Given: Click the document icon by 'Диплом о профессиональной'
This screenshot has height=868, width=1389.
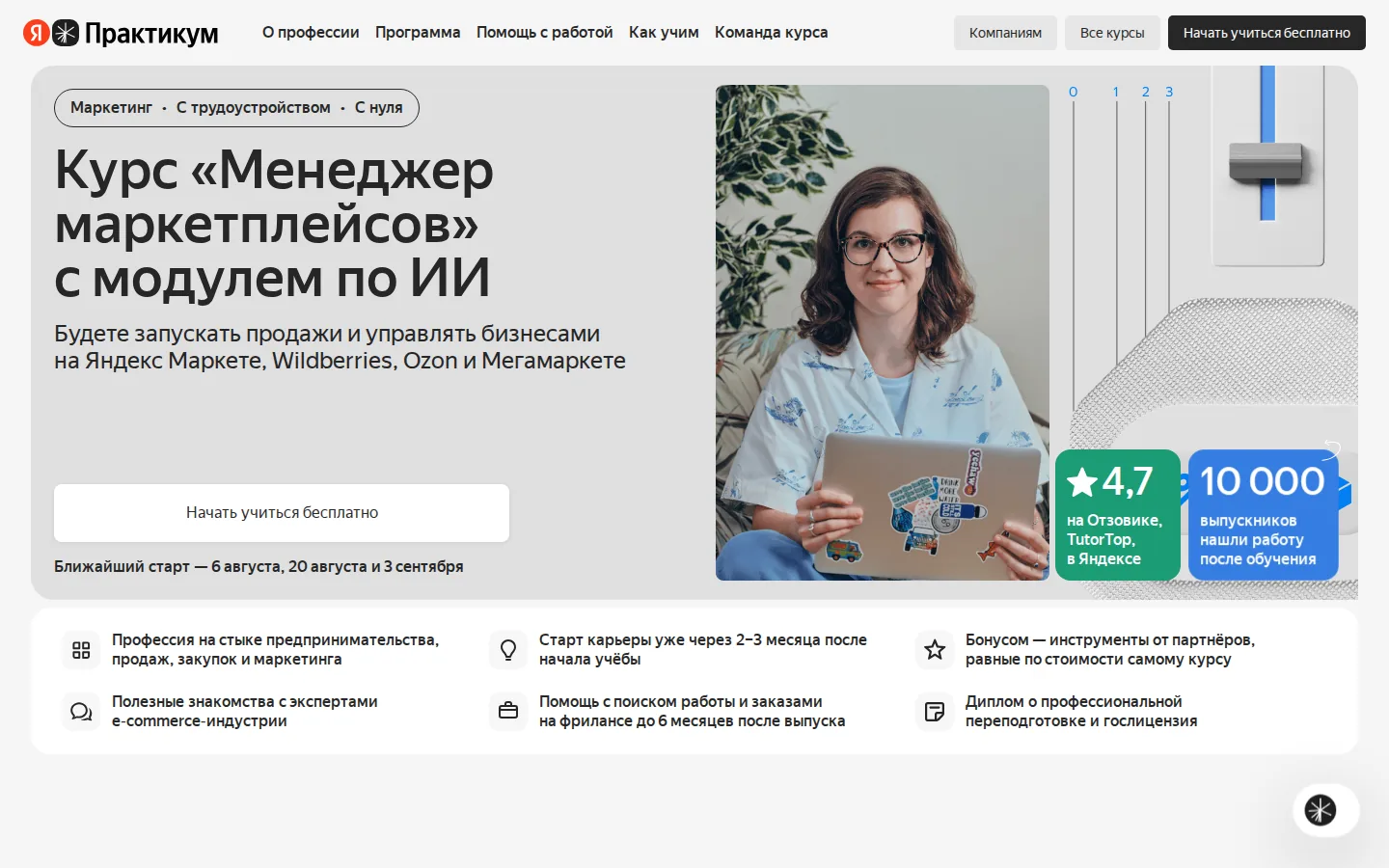Looking at the screenshot, I should (935, 712).
